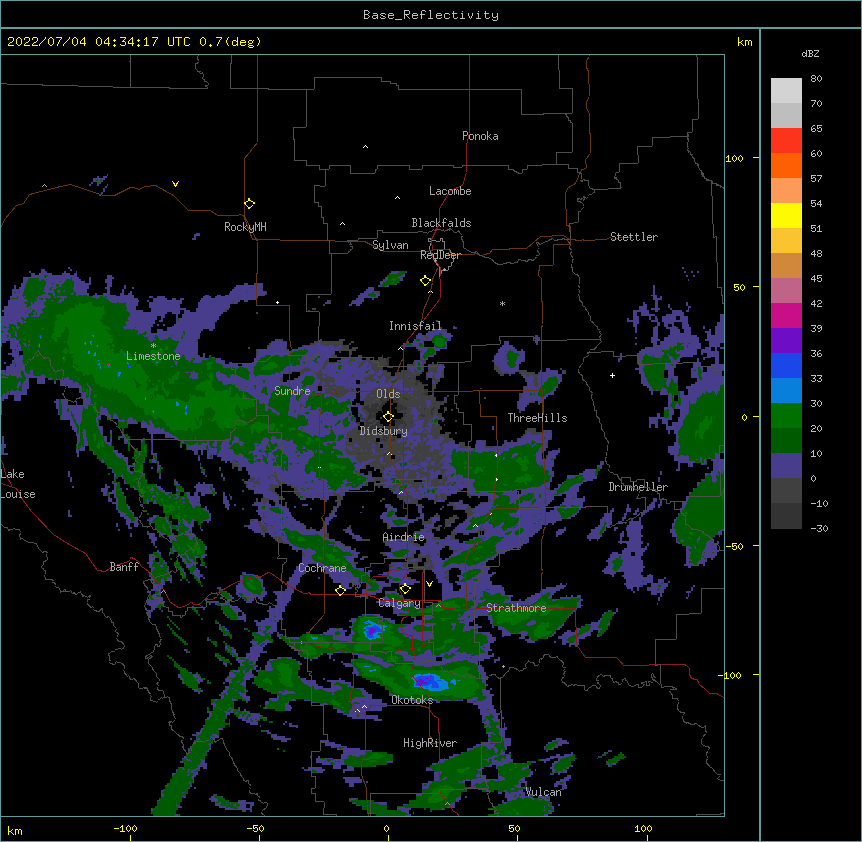Click the Banff label
Image resolution: width=862 pixels, height=842 pixels.
click(x=124, y=567)
